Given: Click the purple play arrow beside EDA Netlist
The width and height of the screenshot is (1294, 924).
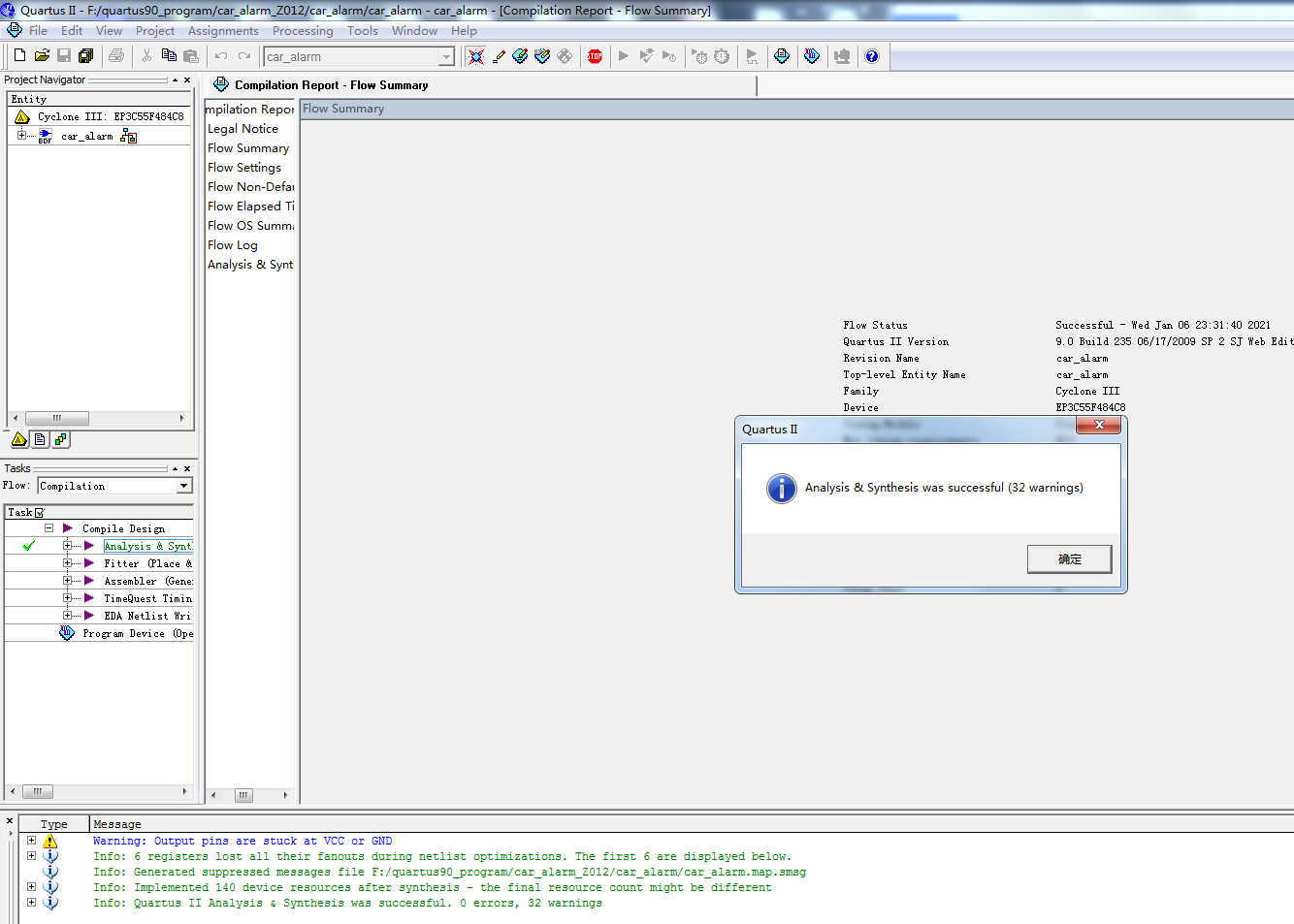Looking at the screenshot, I should click(x=89, y=616).
